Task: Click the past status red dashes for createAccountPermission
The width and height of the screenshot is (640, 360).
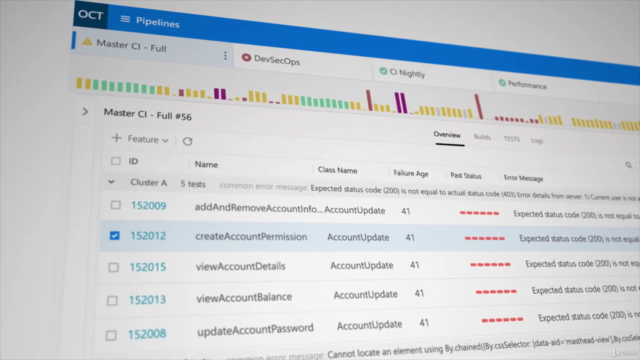Action: (484, 238)
